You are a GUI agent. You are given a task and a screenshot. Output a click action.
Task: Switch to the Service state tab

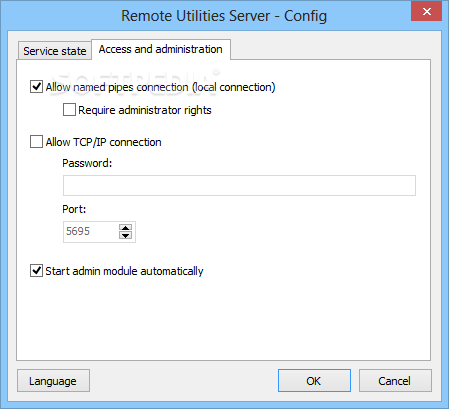pyautogui.click(x=55, y=51)
